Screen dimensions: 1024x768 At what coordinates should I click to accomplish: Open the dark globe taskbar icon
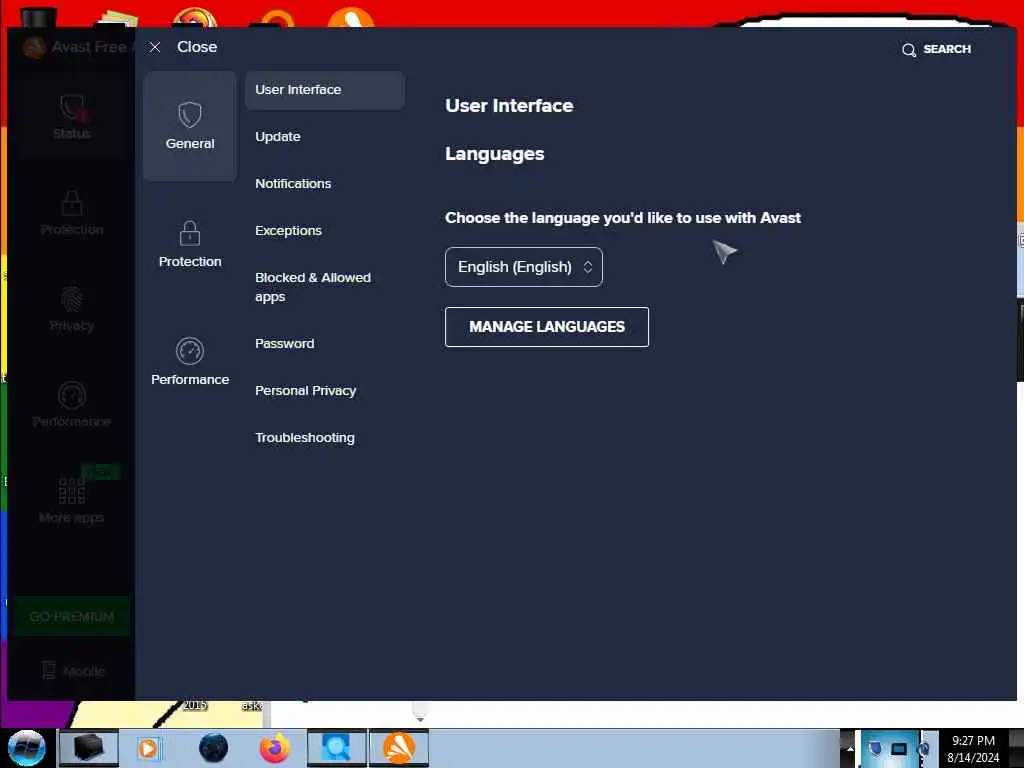pos(214,748)
